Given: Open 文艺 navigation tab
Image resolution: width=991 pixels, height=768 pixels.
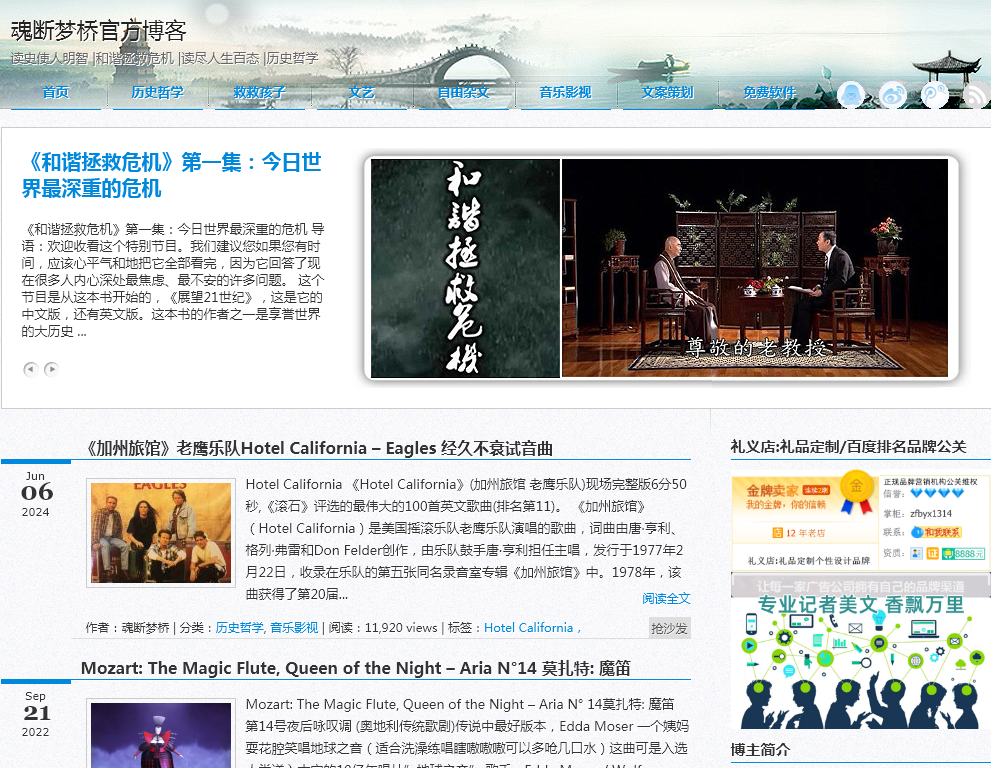Looking at the screenshot, I should pyautogui.click(x=362, y=92).
